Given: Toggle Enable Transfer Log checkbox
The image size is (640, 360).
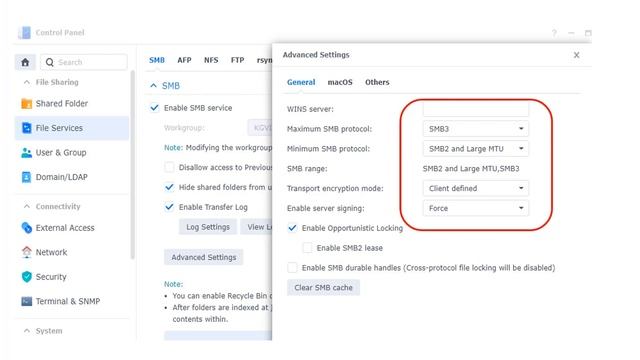Looking at the screenshot, I should pyautogui.click(x=169, y=207).
